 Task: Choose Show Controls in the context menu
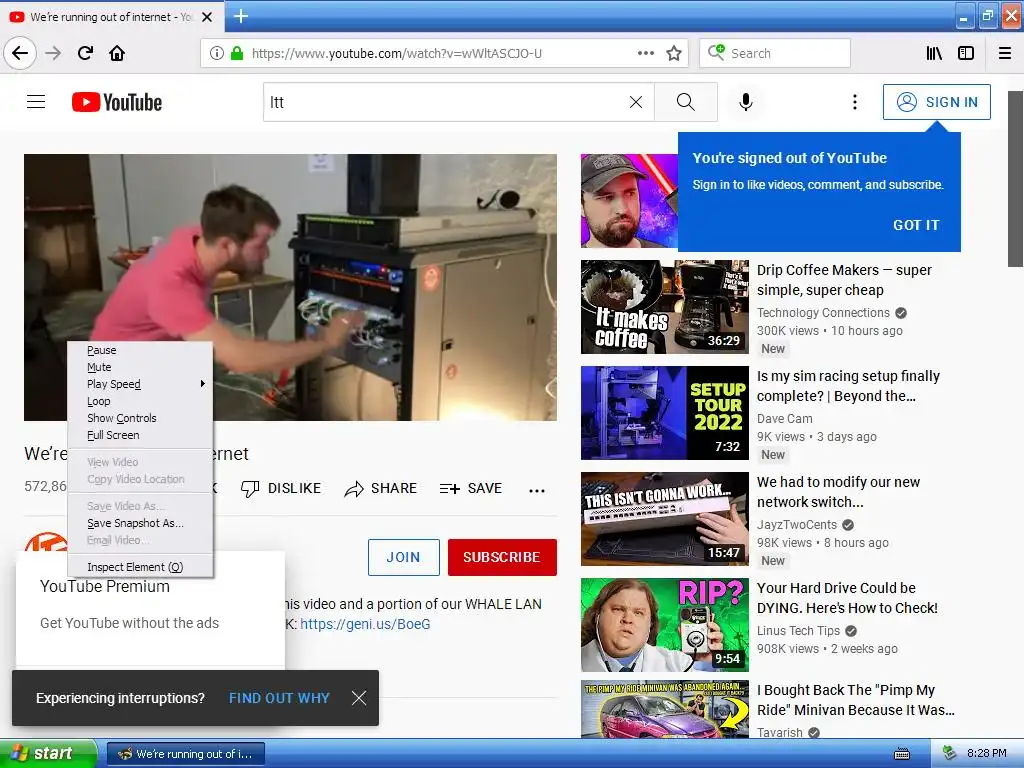click(140, 418)
